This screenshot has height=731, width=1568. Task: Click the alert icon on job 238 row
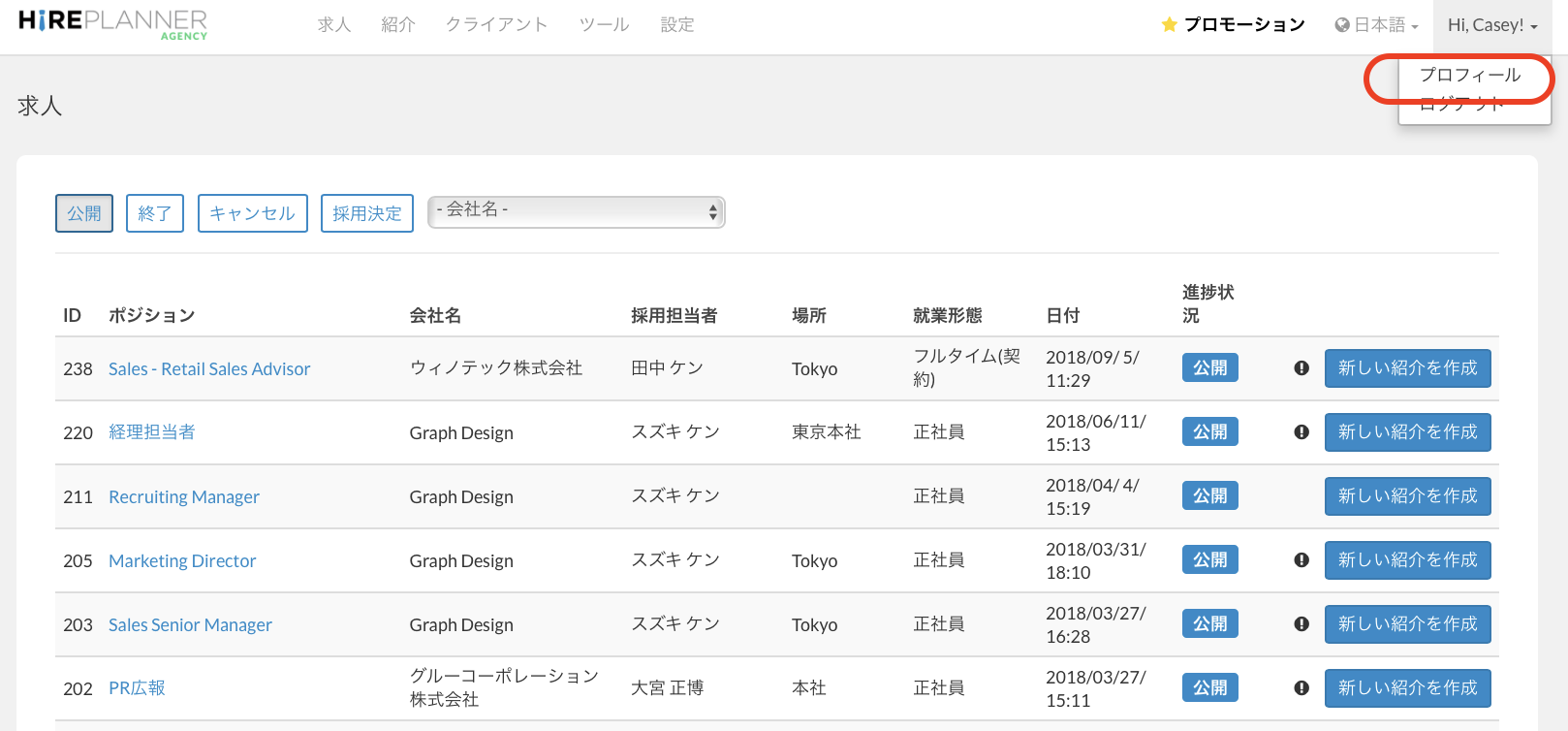(1301, 368)
